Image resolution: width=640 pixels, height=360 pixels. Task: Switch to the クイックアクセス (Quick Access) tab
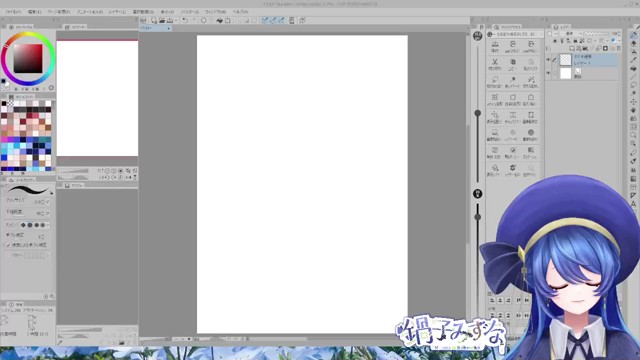pyautogui.click(x=507, y=27)
